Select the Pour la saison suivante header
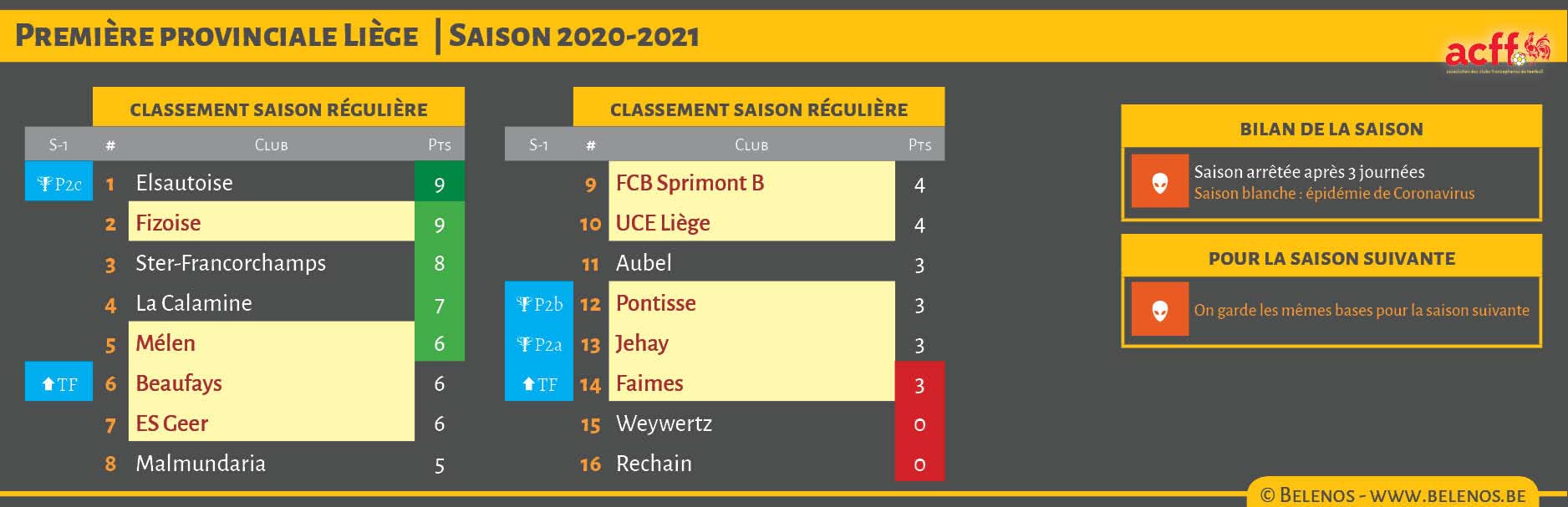The width and height of the screenshot is (1568, 507). [x=1331, y=258]
